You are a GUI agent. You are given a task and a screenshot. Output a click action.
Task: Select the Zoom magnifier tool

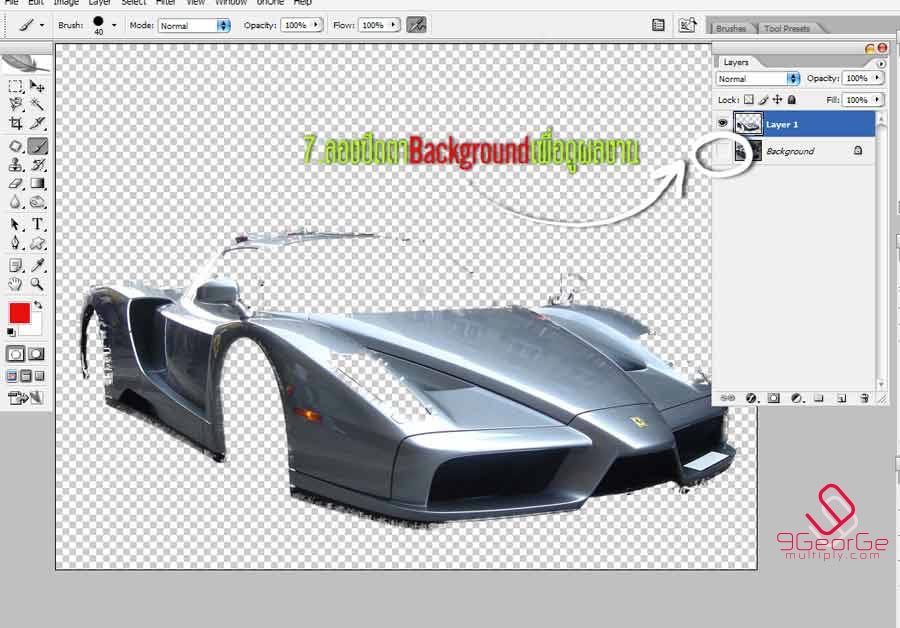pyautogui.click(x=37, y=284)
